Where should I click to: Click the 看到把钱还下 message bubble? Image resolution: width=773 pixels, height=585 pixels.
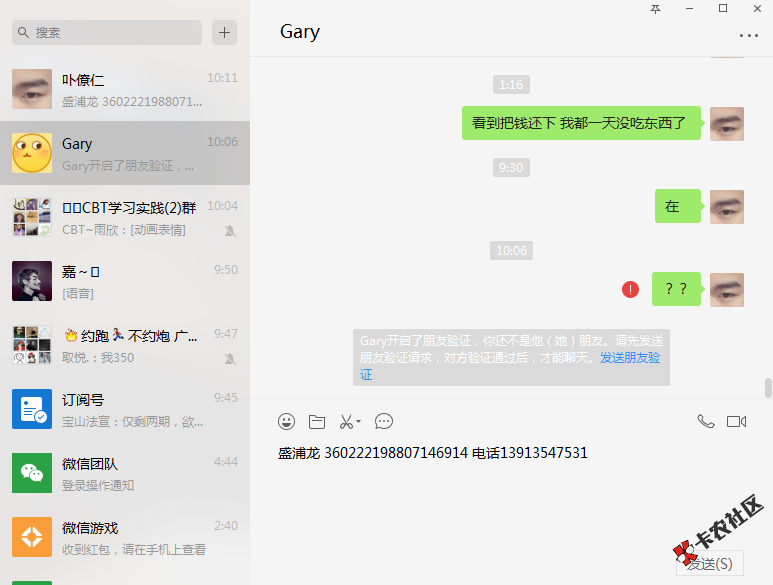coord(581,123)
